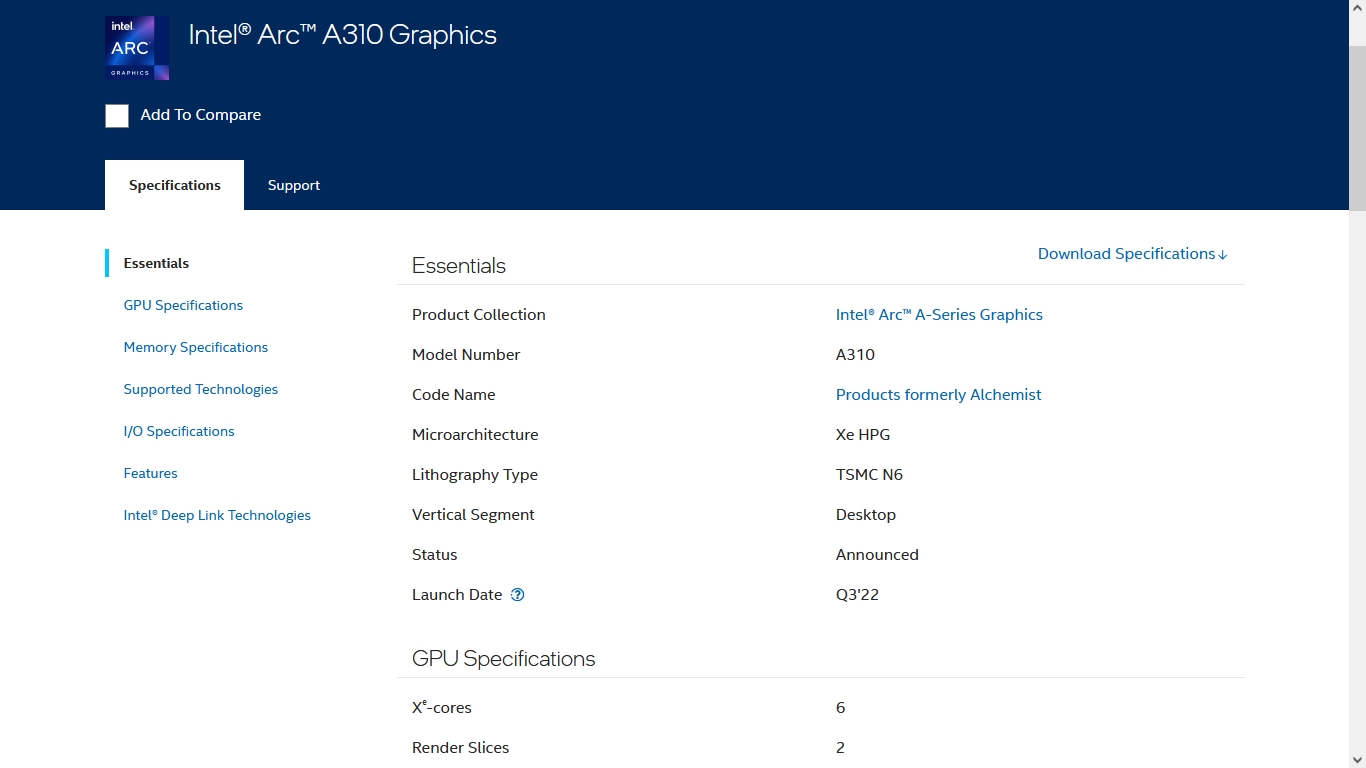
Task: Open Intel Deep Link Technologies sidebar link
Action: 217,515
